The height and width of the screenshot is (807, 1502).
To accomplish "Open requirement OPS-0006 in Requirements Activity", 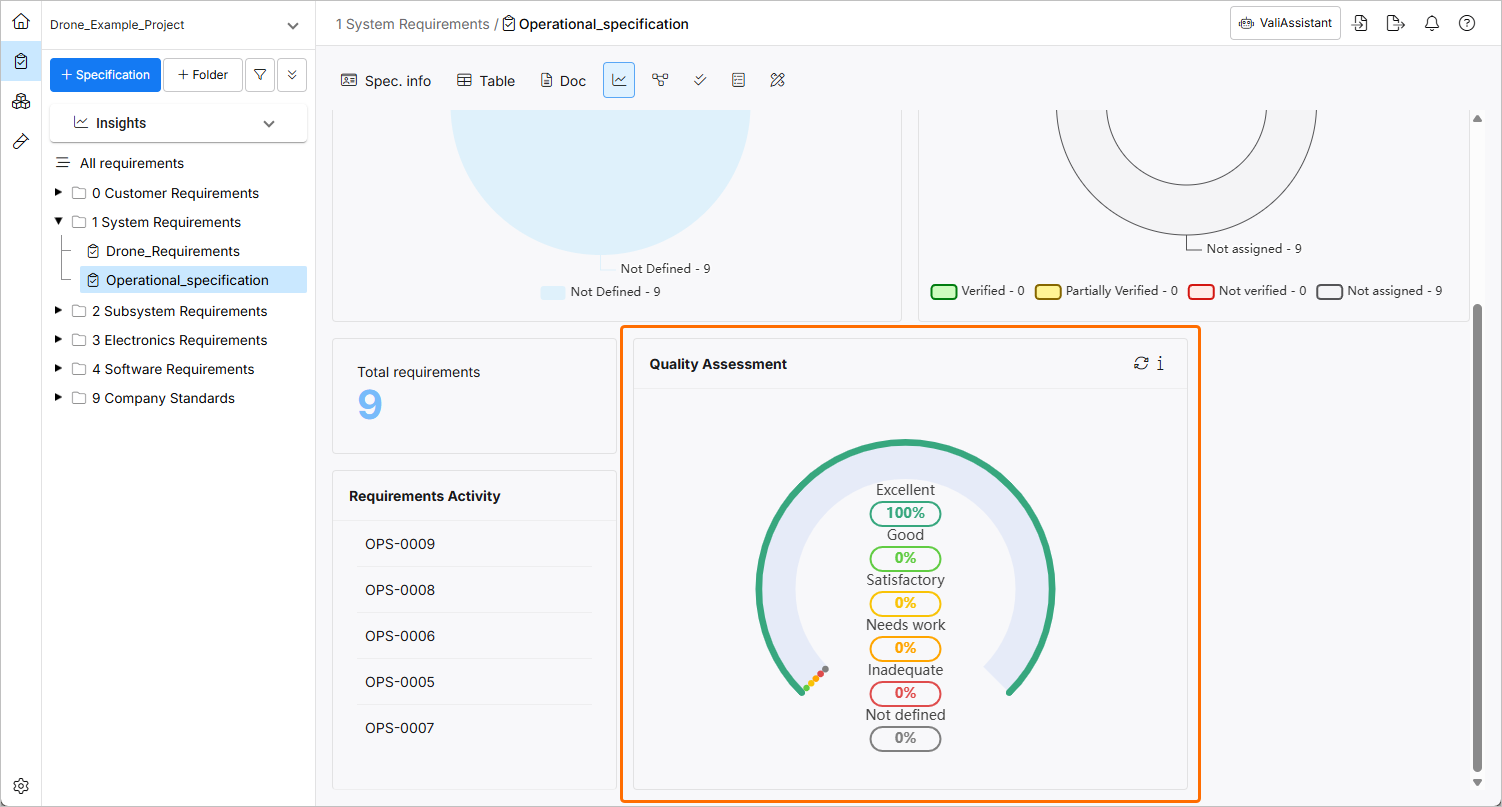I will 400,636.
